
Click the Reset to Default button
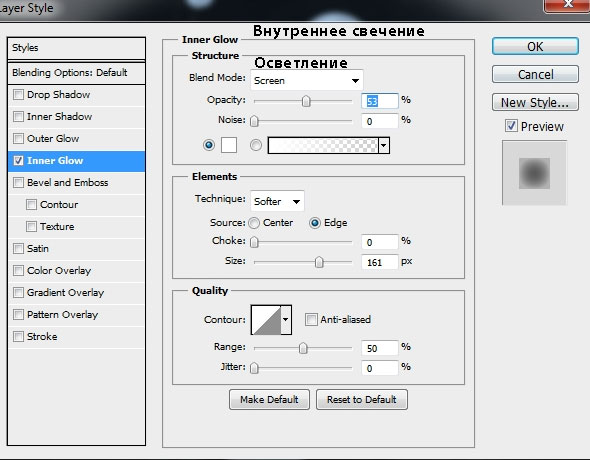pyautogui.click(x=362, y=399)
